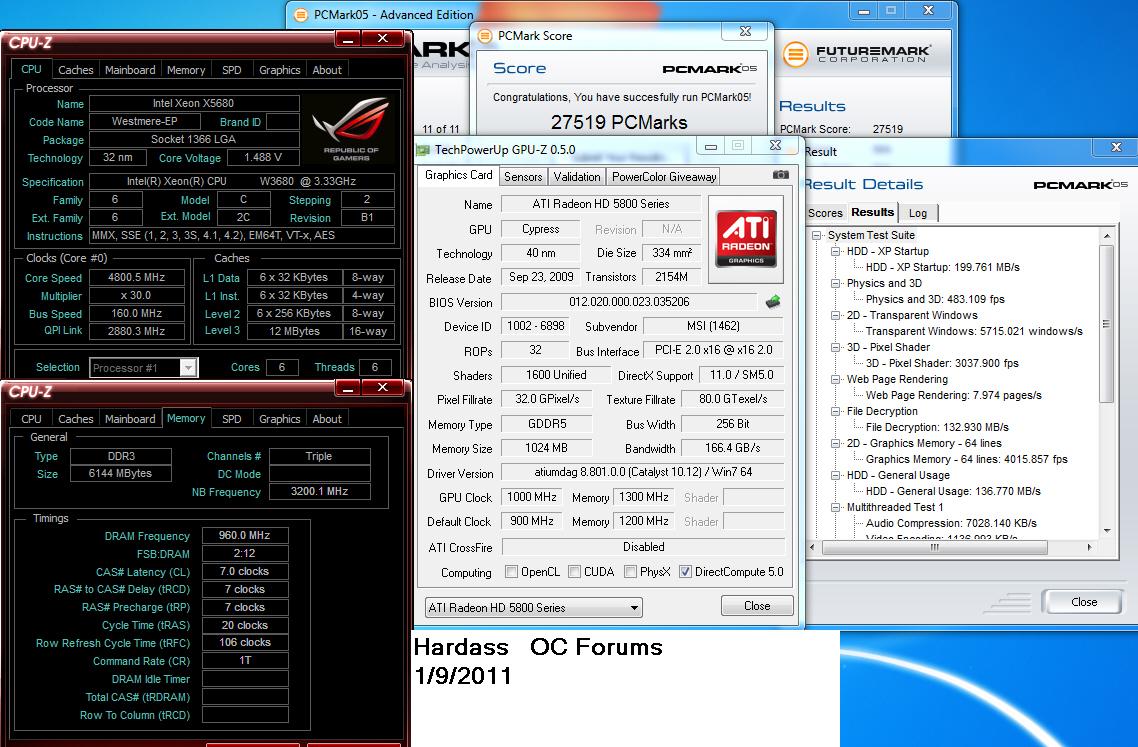Open the Validation tab in GPU-Z

[577, 176]
